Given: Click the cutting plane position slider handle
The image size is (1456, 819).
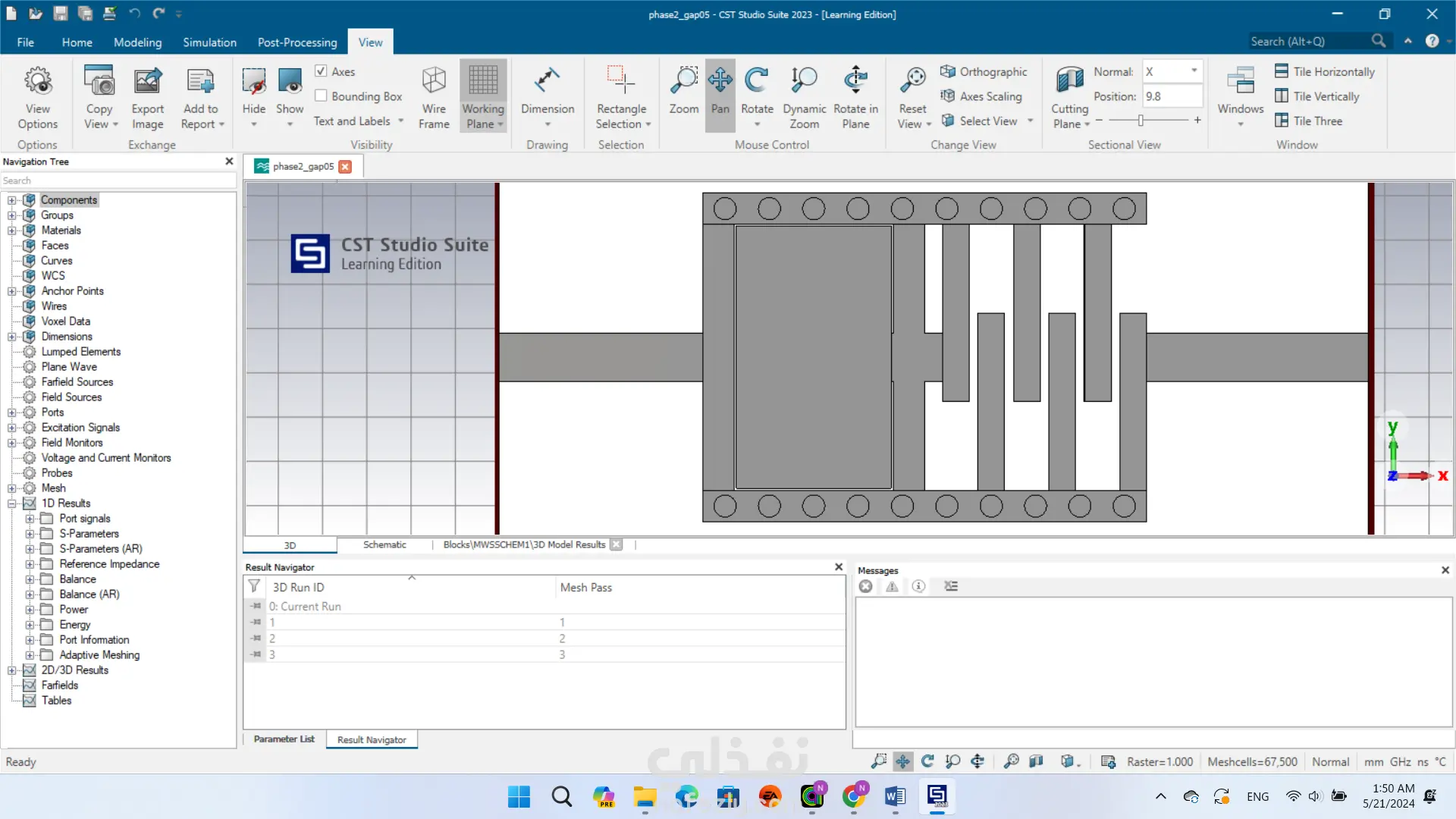Looking at the screenshot, I should [1141, 121].
